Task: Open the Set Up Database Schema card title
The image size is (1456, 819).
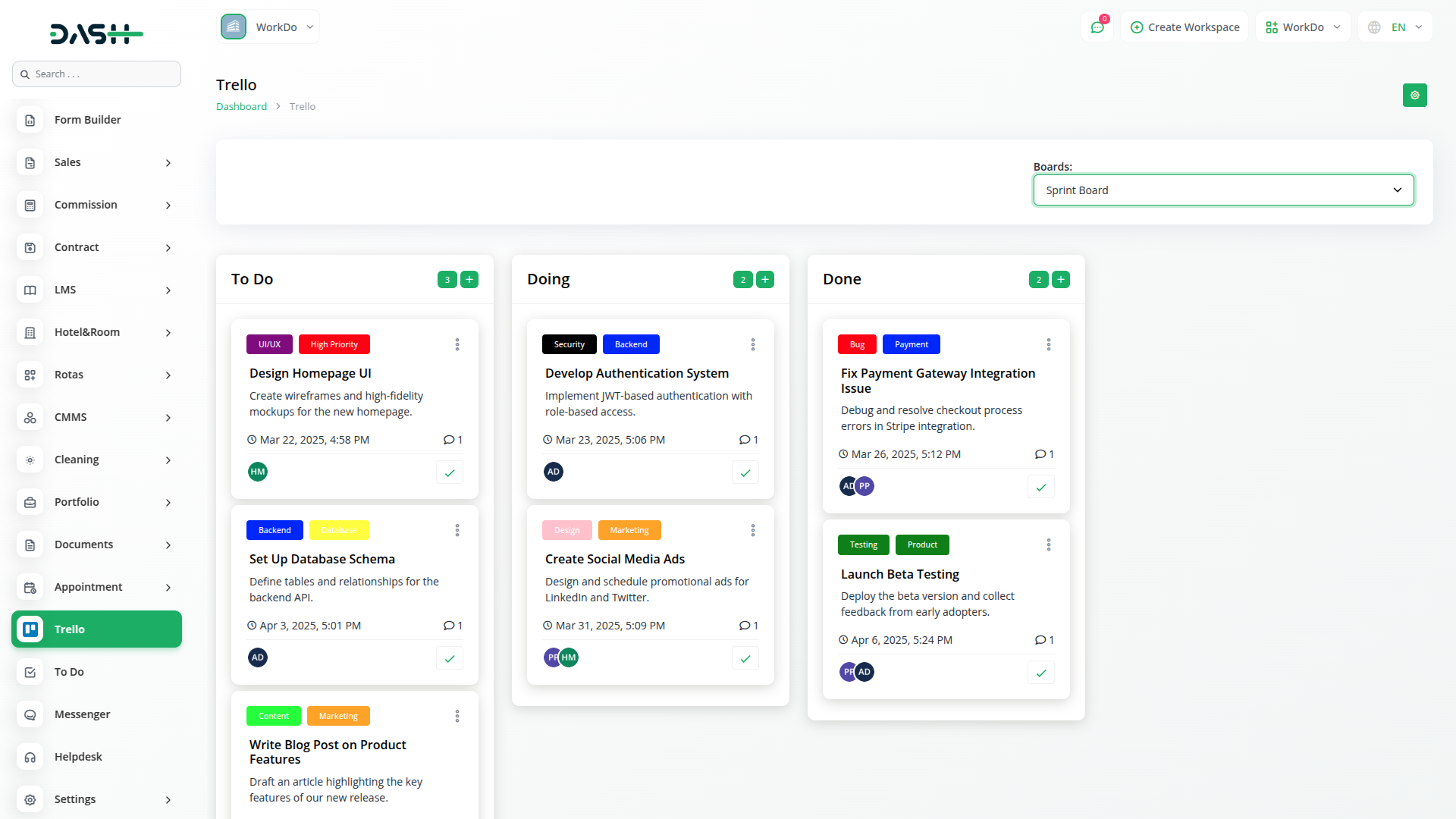Action: (322, 559)
